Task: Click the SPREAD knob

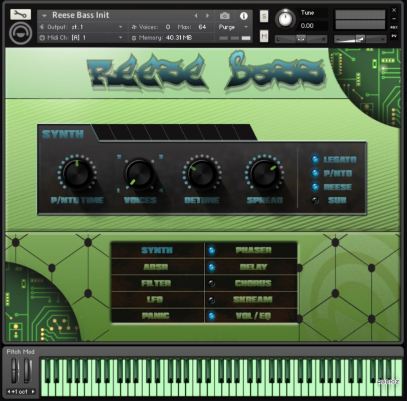Action: (x=265, y=173)
